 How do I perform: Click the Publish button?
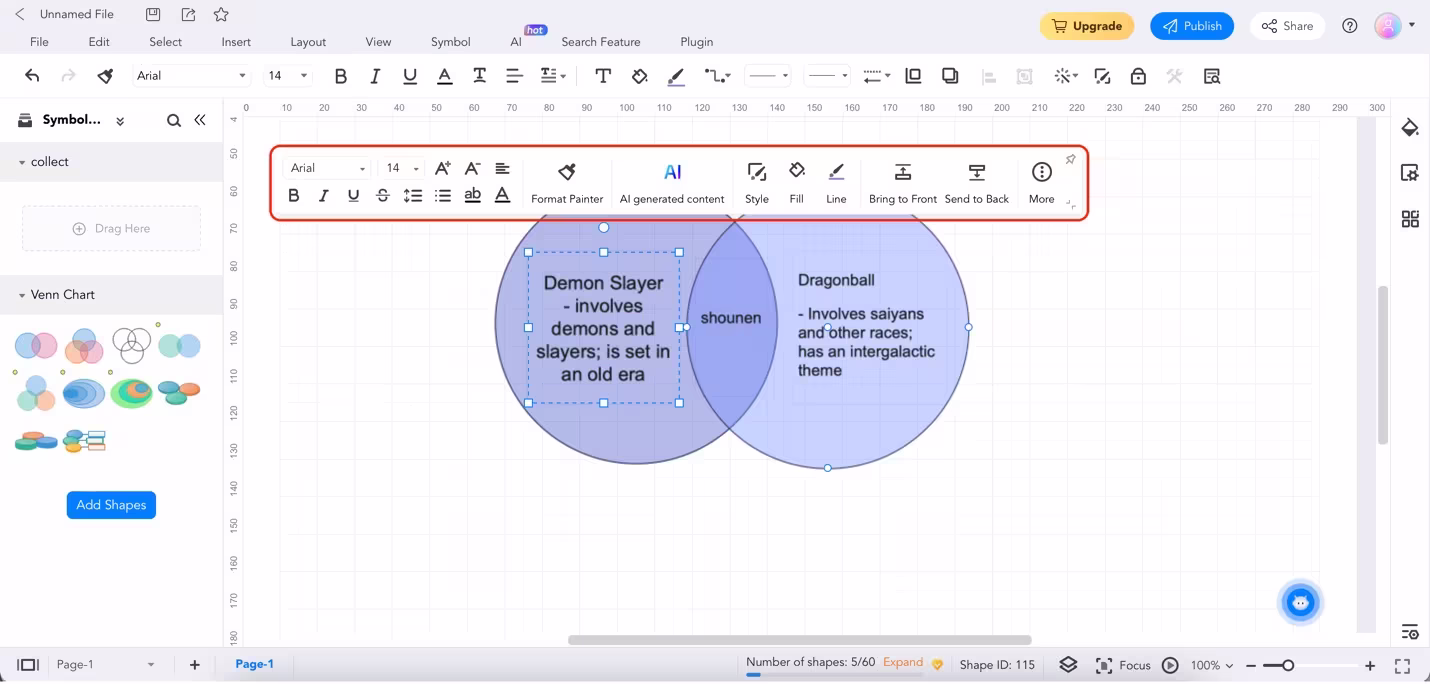[1192, 26]
